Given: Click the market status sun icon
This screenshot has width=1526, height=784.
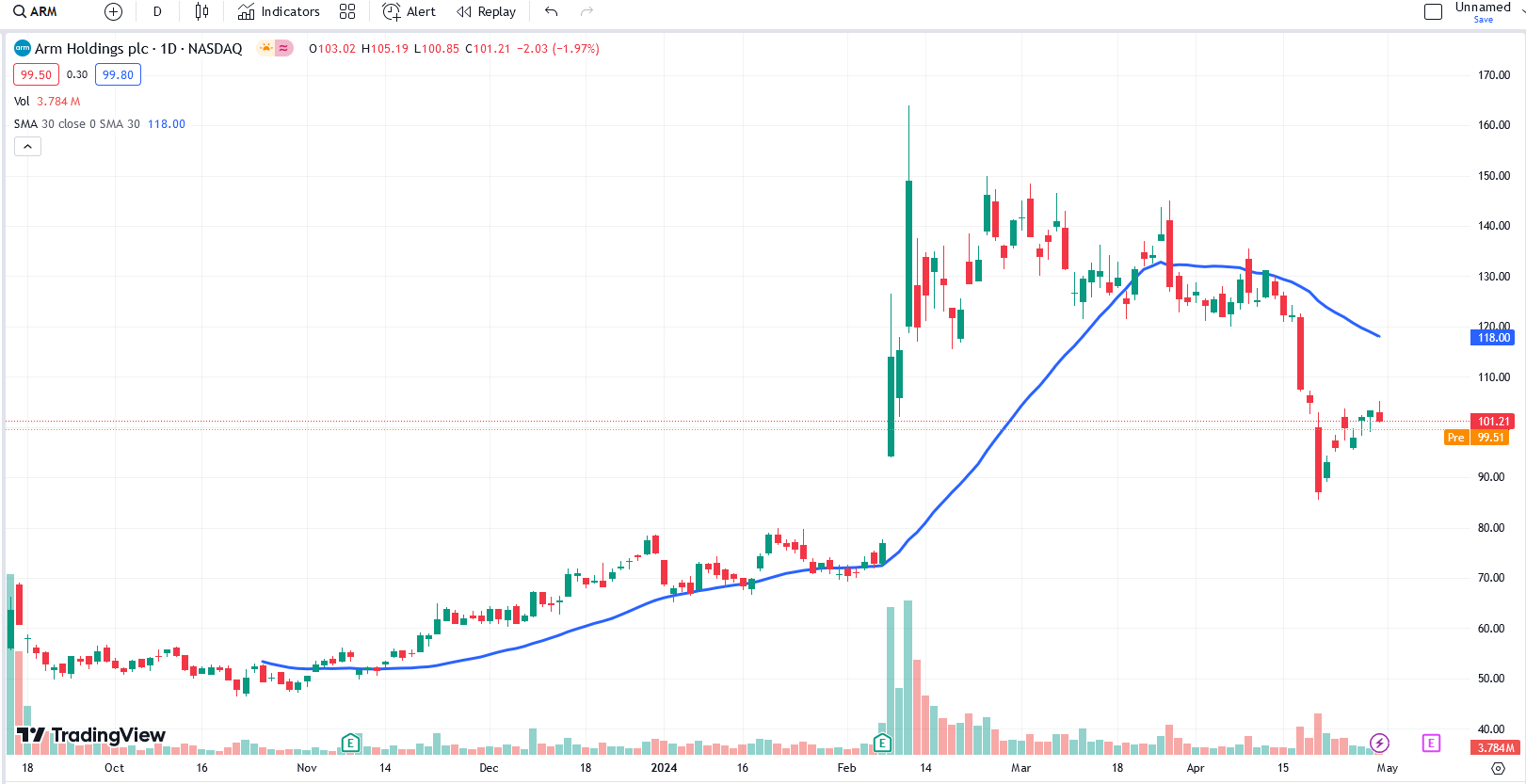Looking at the screenshot, I should point(265,48).
